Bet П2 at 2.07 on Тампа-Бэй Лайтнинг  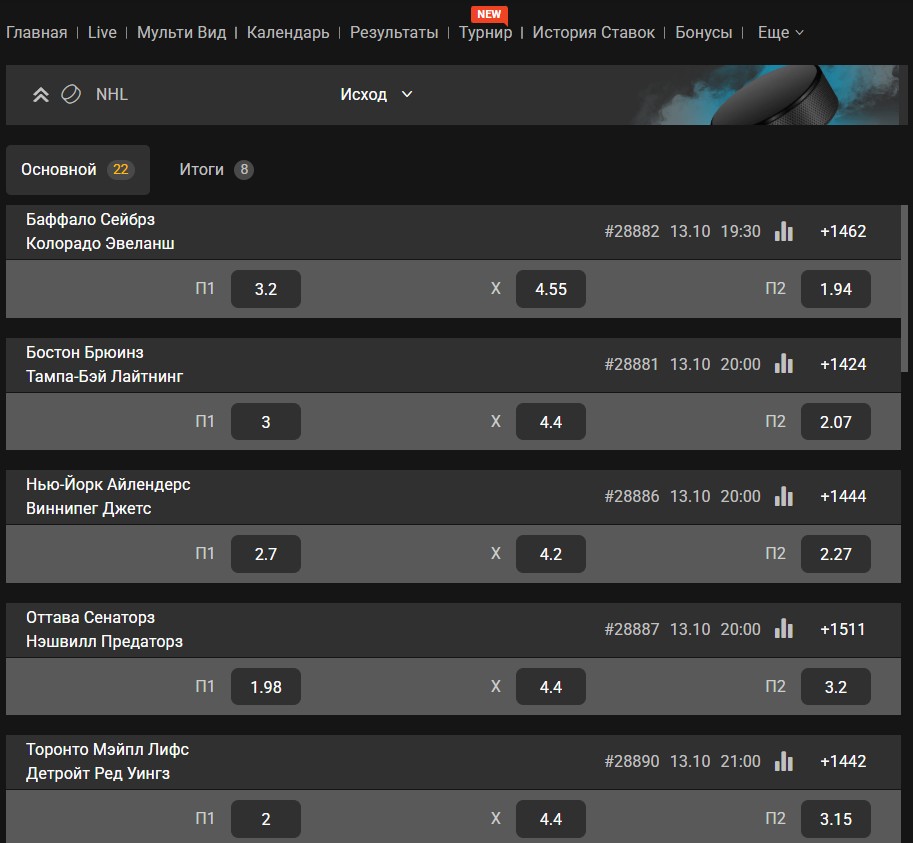pos(836,422)
